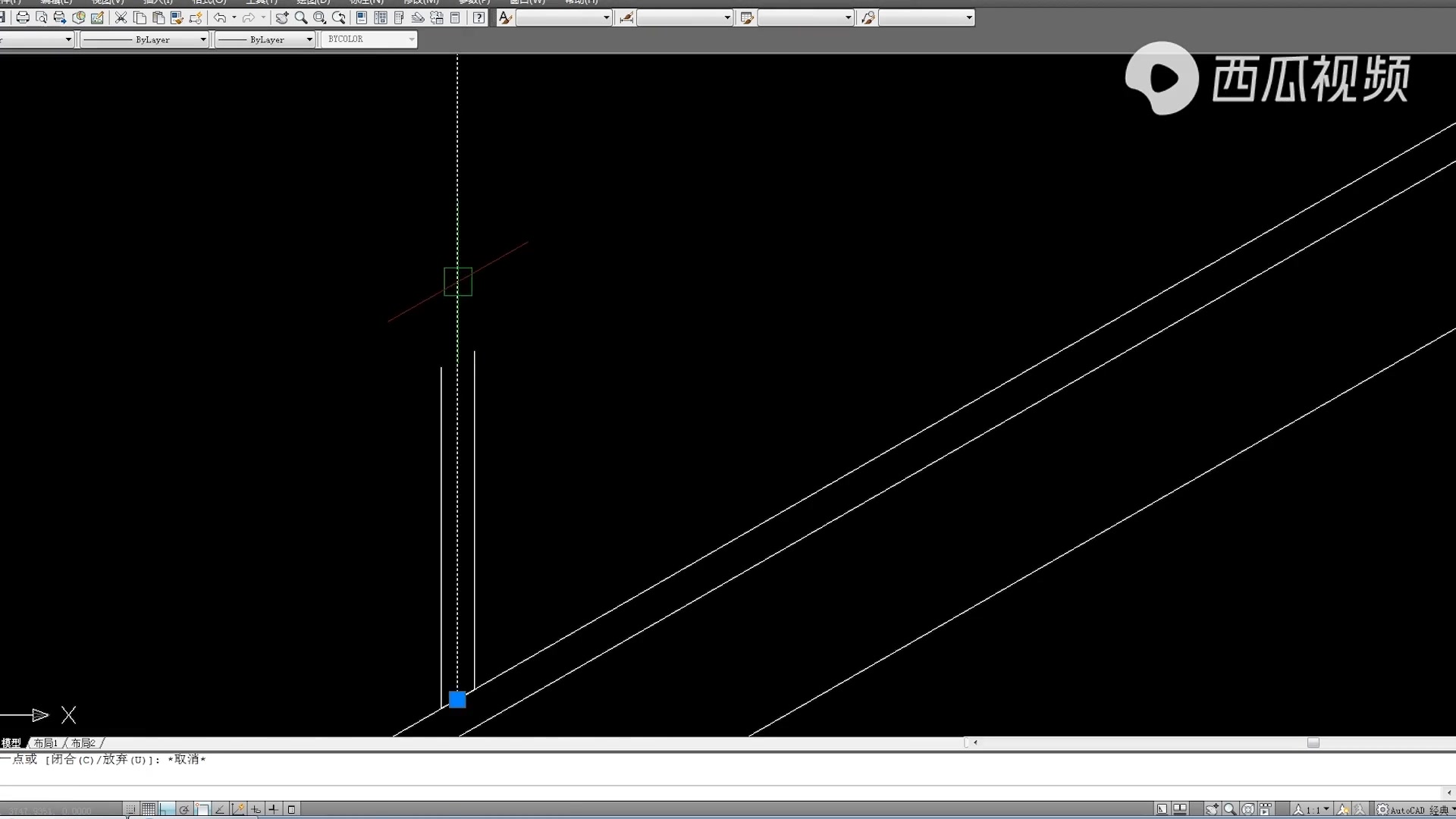The image size is (1456, 819).
Task: Toggle Grid display in status bar
Action: pos(149,809)
